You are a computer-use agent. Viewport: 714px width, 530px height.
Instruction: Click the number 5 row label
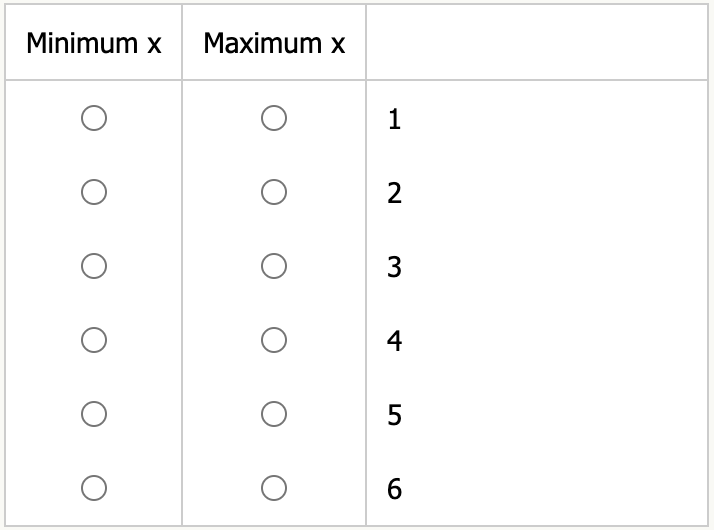[394, 414]
